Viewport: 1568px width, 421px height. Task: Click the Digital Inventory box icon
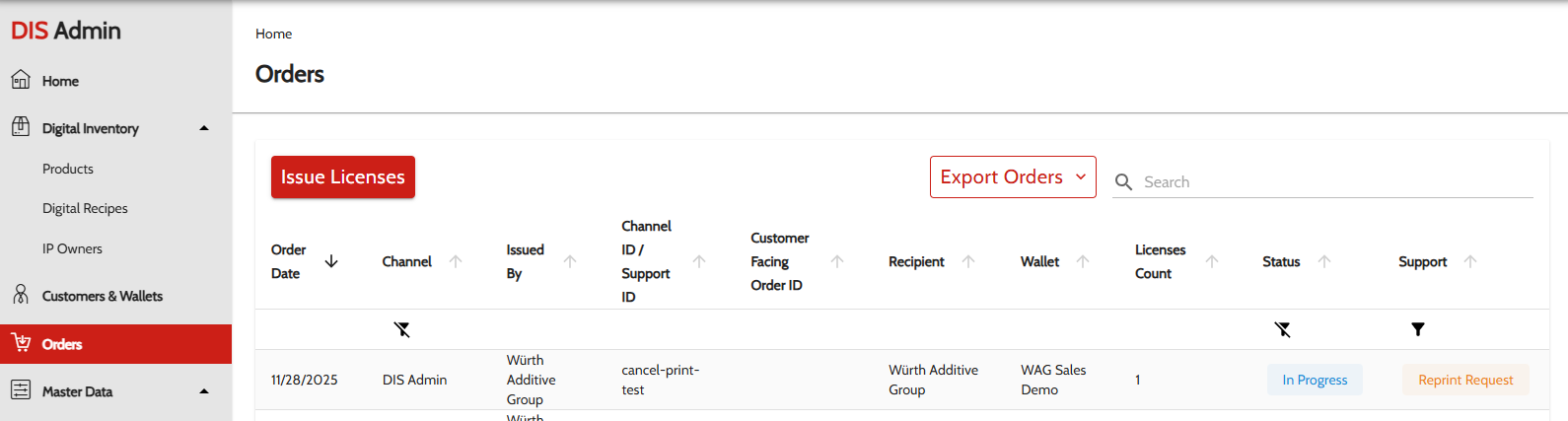(21, 127)
